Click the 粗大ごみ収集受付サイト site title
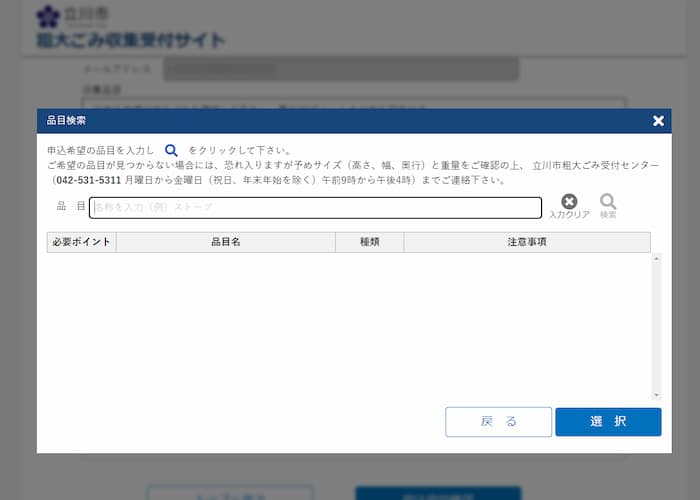 pyautogui.click(x=131, y=40)
